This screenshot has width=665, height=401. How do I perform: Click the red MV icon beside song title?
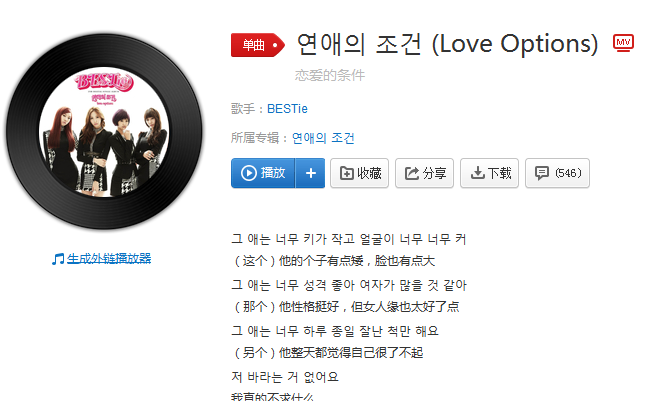point(623,43)
